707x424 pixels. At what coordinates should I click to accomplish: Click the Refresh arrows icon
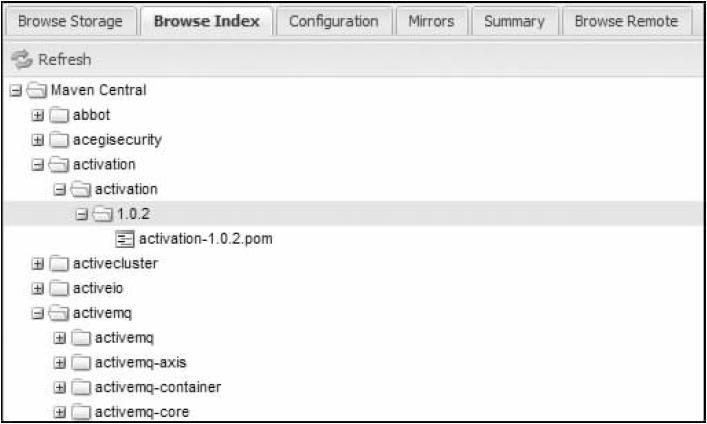click(25, 60)
